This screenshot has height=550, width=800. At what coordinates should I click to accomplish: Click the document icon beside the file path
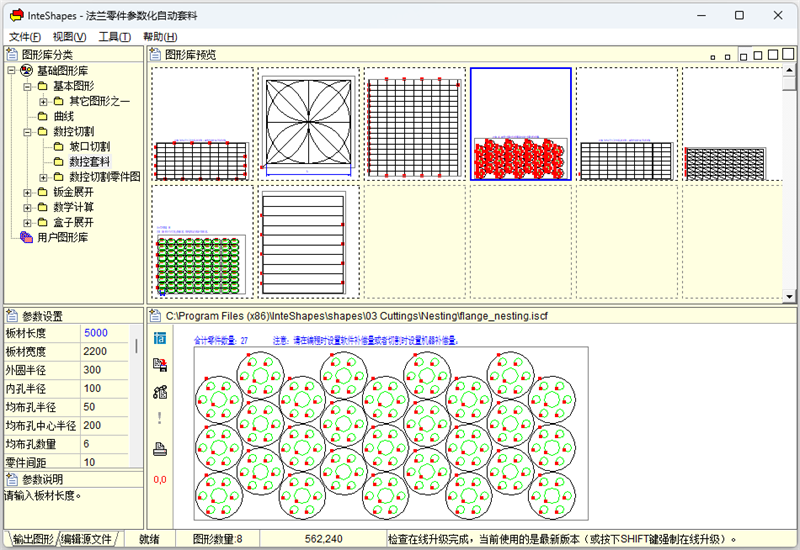tap(156, 316)
